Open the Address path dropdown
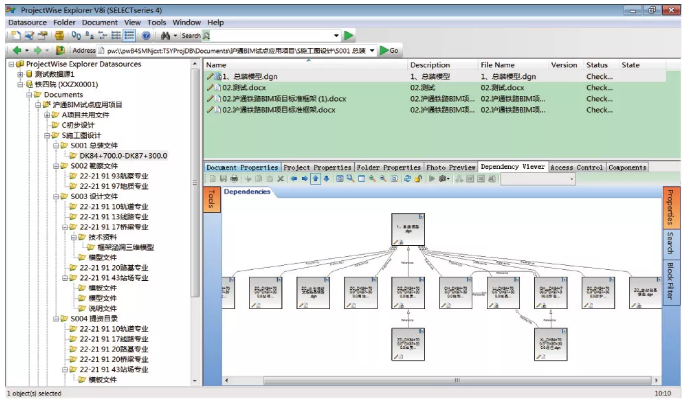 click(372, 51)
